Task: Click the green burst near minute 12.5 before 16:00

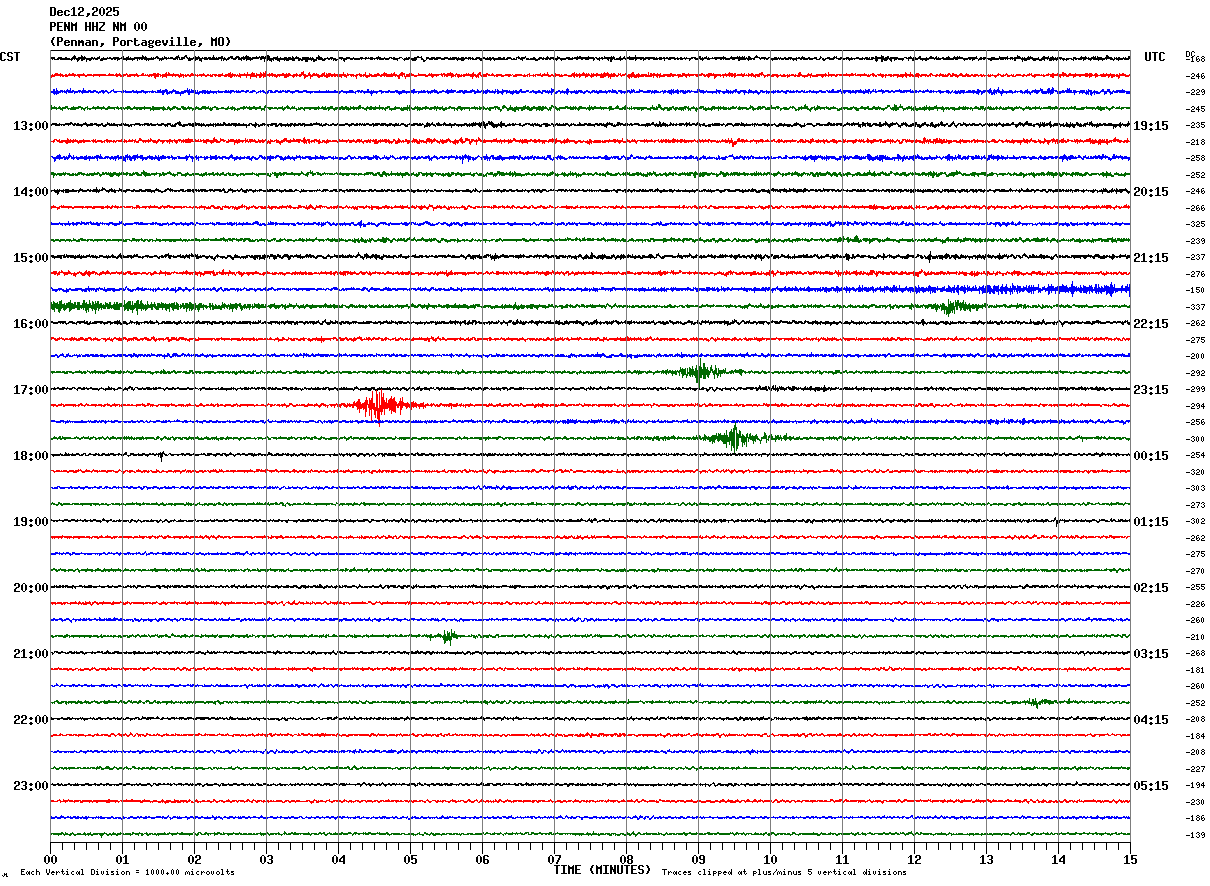Action: (950, 306)
